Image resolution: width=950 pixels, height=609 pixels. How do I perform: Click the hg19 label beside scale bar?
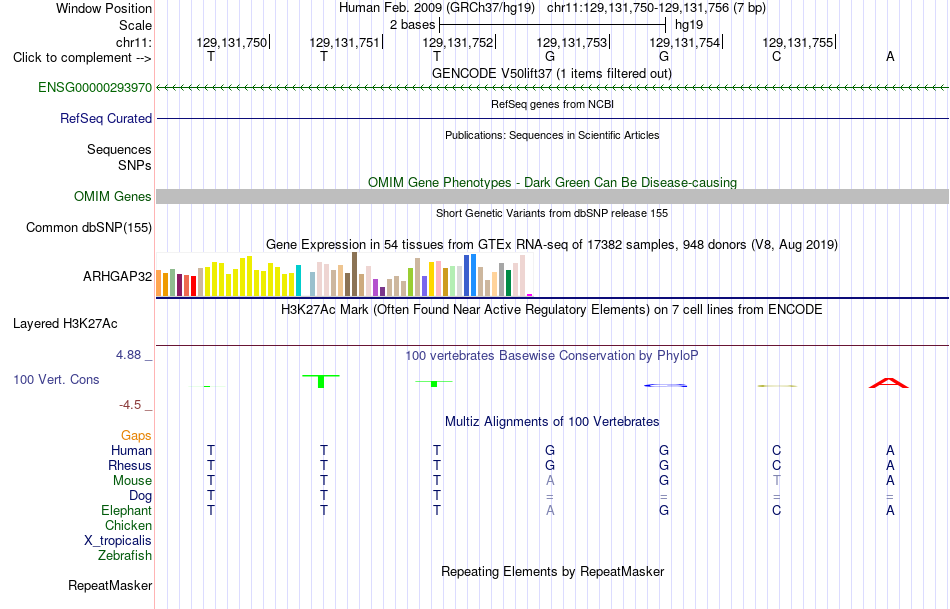tap(689, 25)
